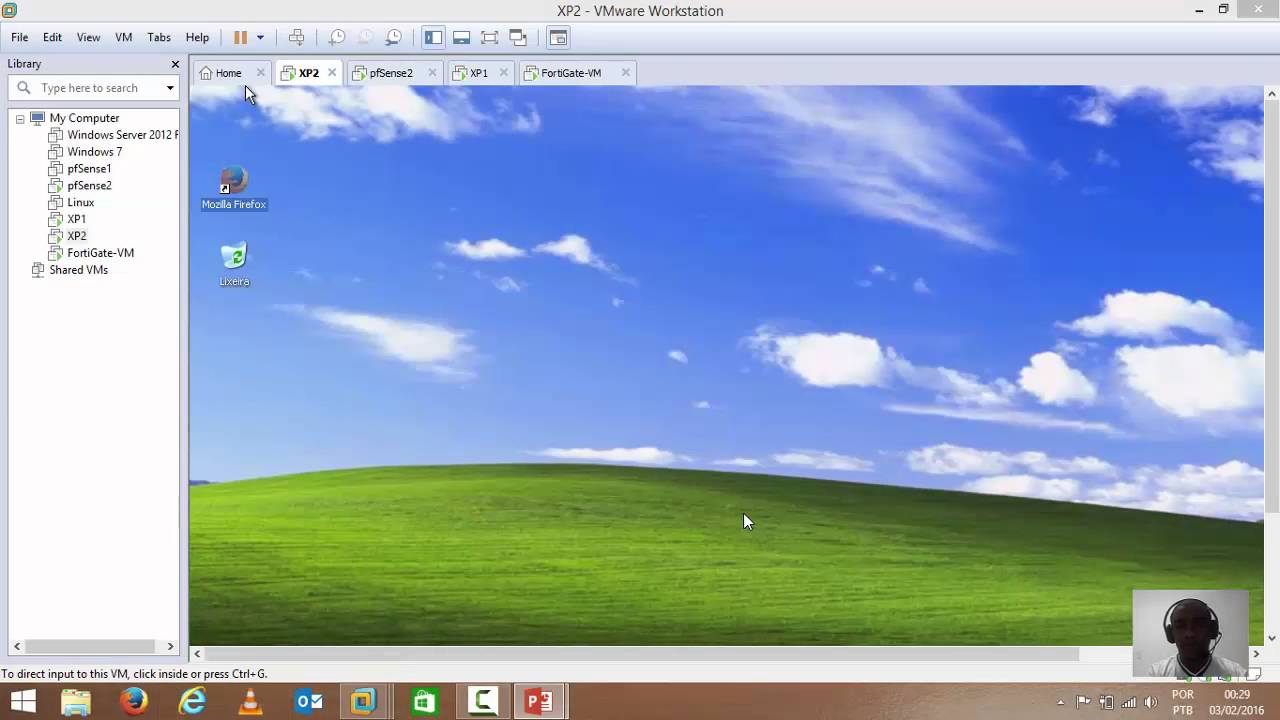Click Lixeira recycle bin icon in VM

(234, 264)
